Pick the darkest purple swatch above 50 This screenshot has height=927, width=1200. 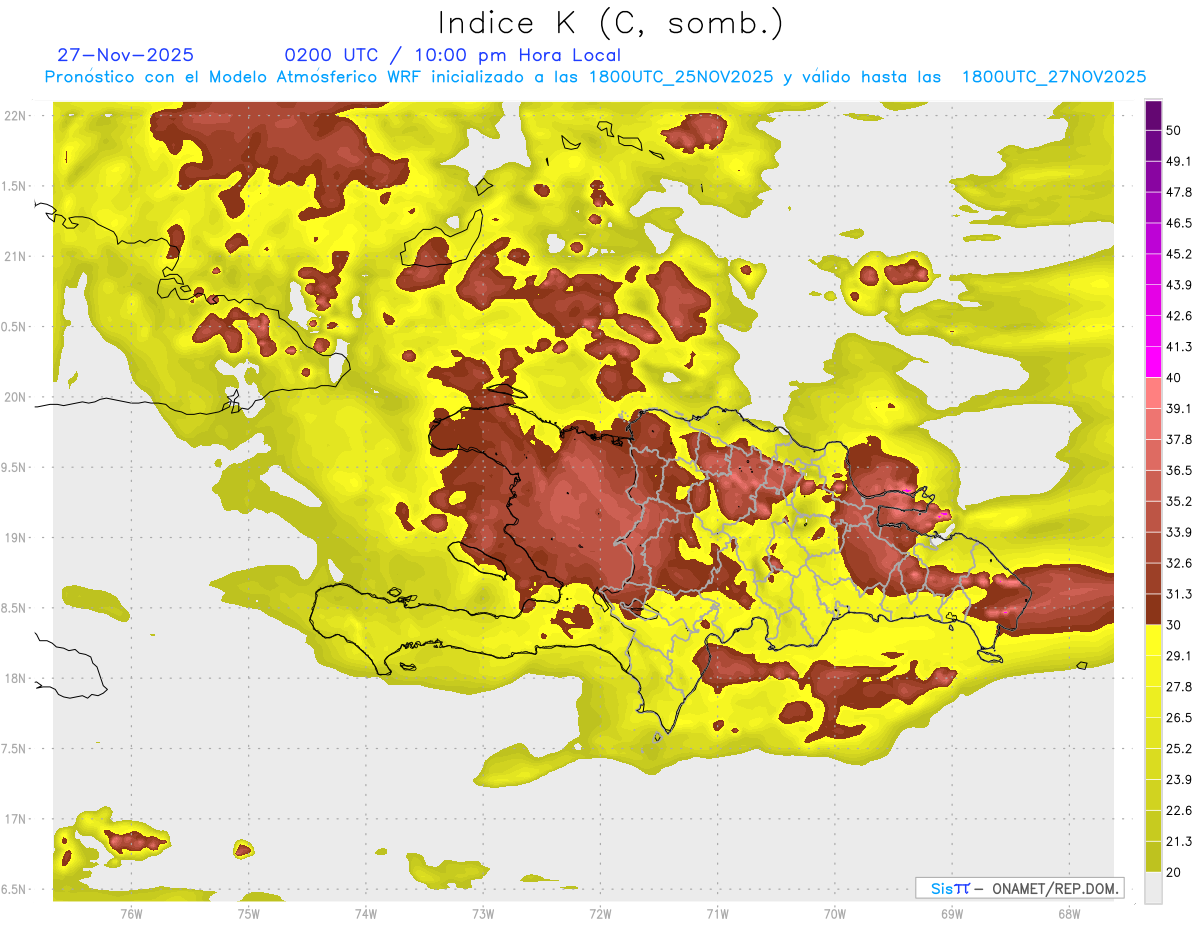pos(1153,116)
